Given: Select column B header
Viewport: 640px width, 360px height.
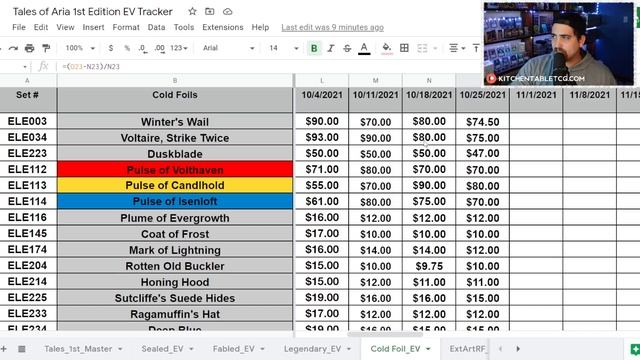Looking at the screenshot, I should pos(175,80).
